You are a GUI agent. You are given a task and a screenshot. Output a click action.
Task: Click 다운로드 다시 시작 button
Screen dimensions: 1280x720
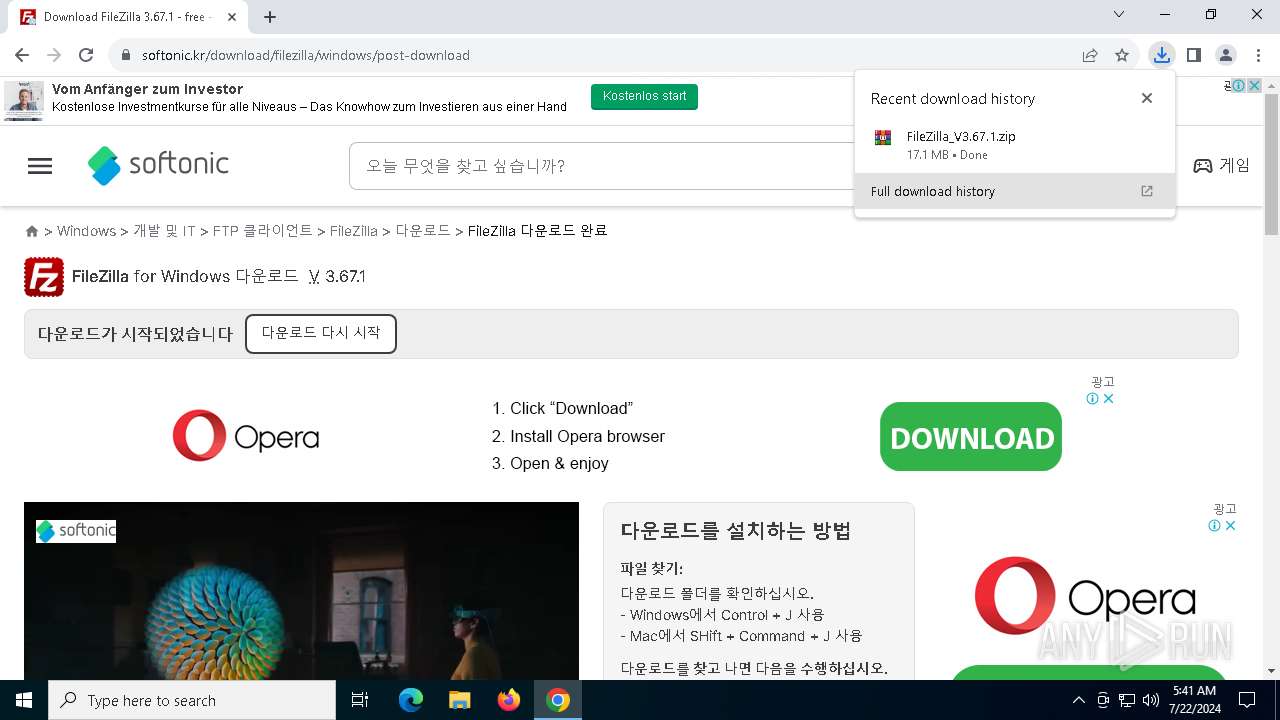point(321,333)
